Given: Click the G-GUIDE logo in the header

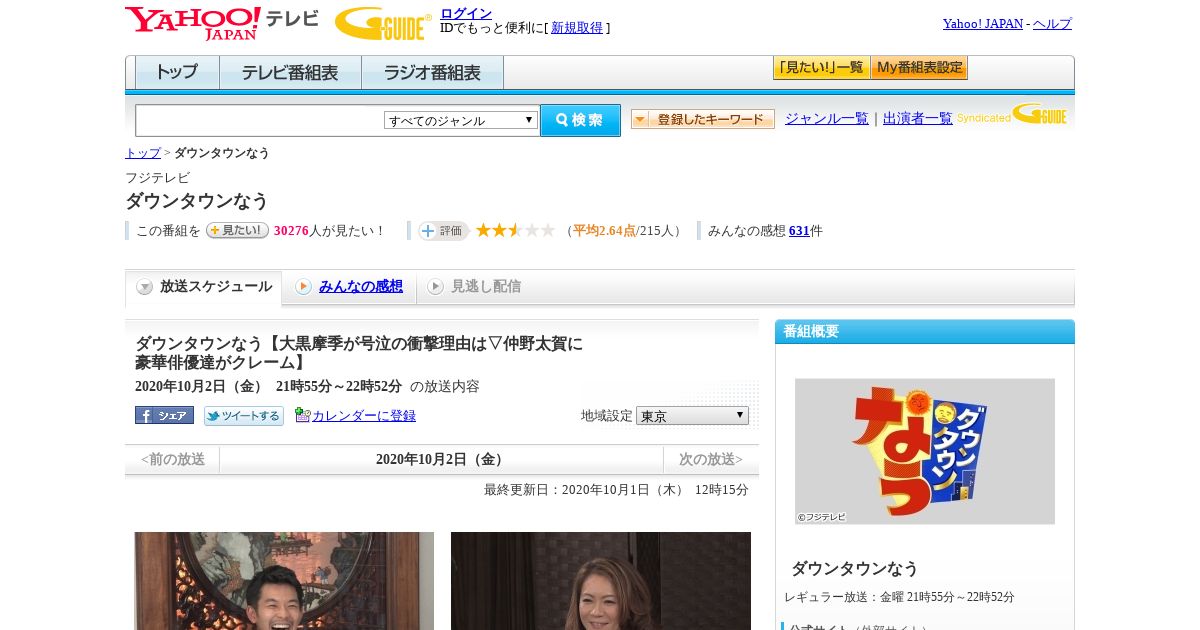Looking at the screenshot, I should (x=383, y=23).
